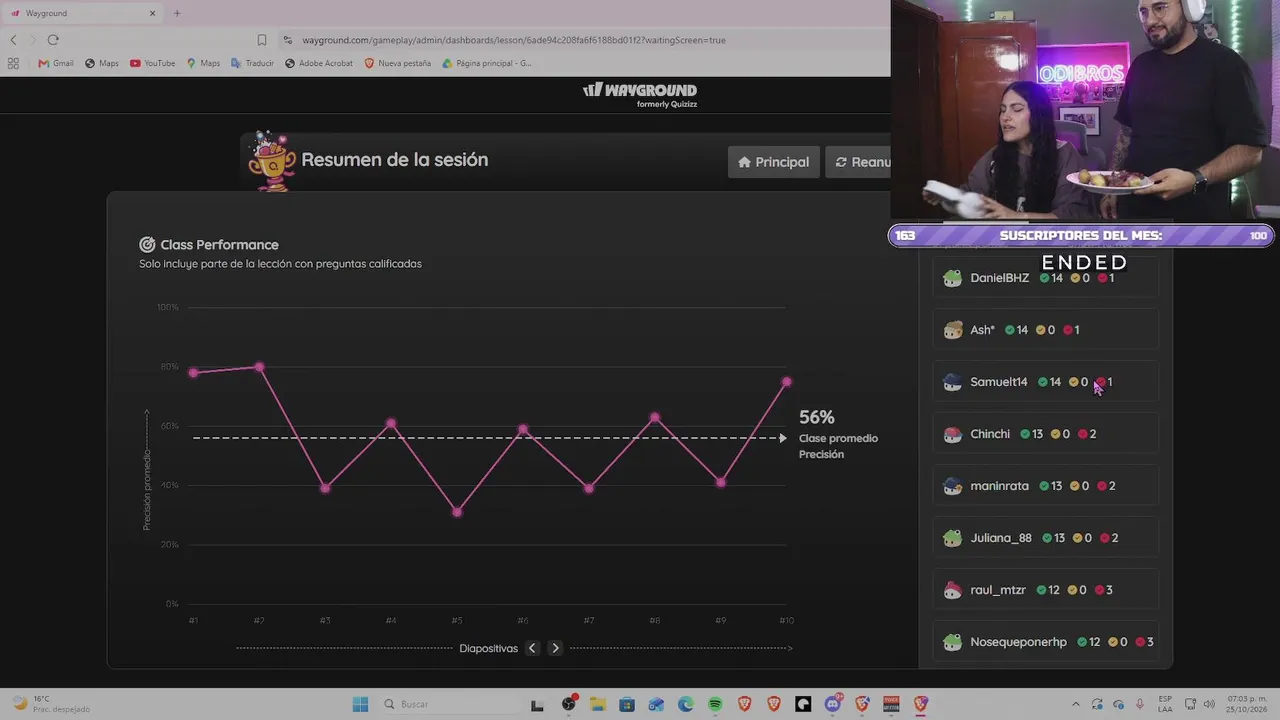
Task: Open the Nueva pestaña bookmark
Action: [x=397, y=63]
